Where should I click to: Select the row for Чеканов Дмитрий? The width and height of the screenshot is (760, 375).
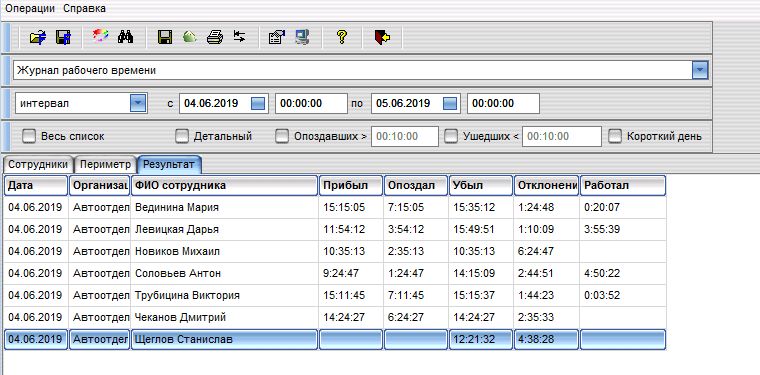[x=335, y=317]
